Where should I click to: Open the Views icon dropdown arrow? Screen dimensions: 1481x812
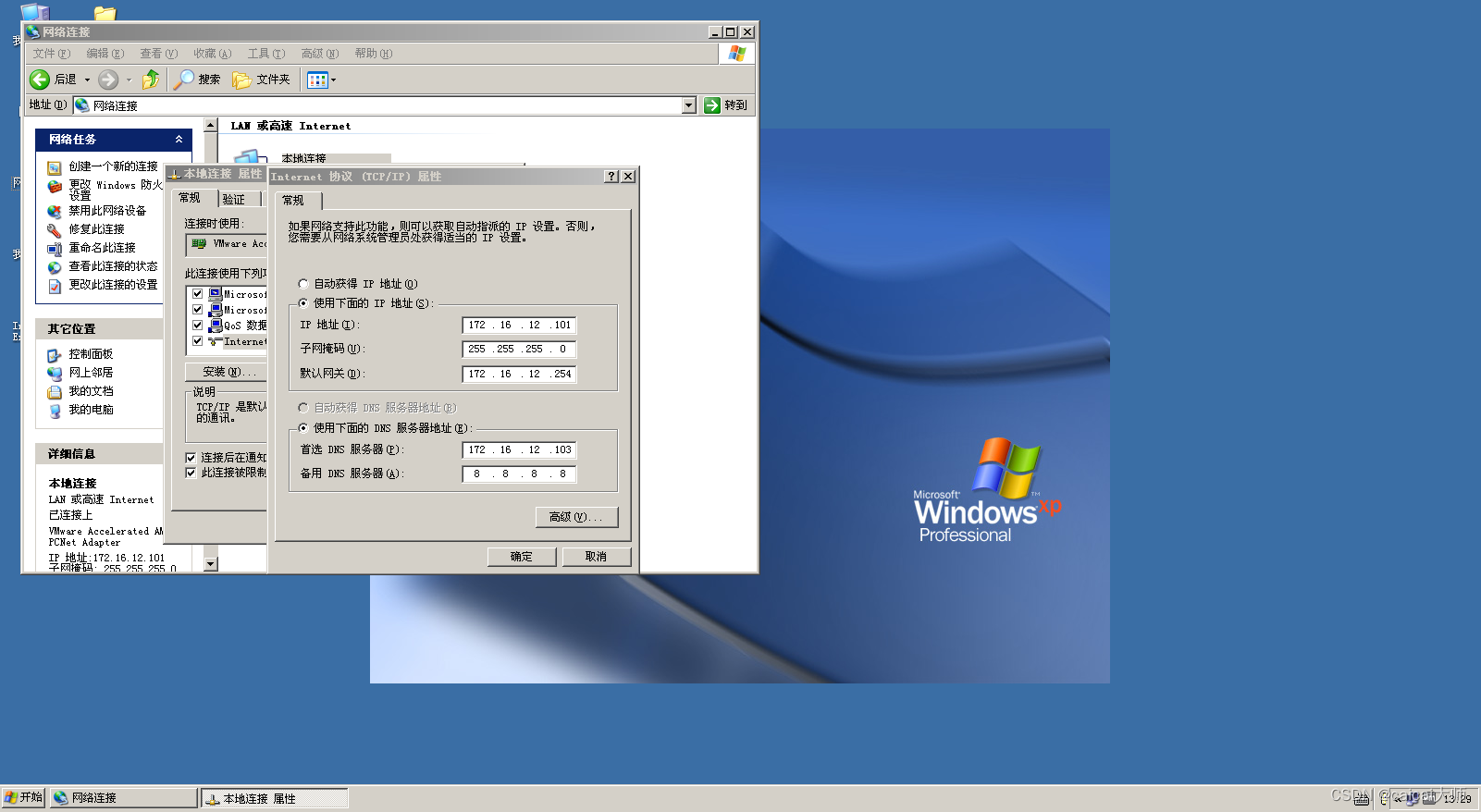[x=333, y=80]
